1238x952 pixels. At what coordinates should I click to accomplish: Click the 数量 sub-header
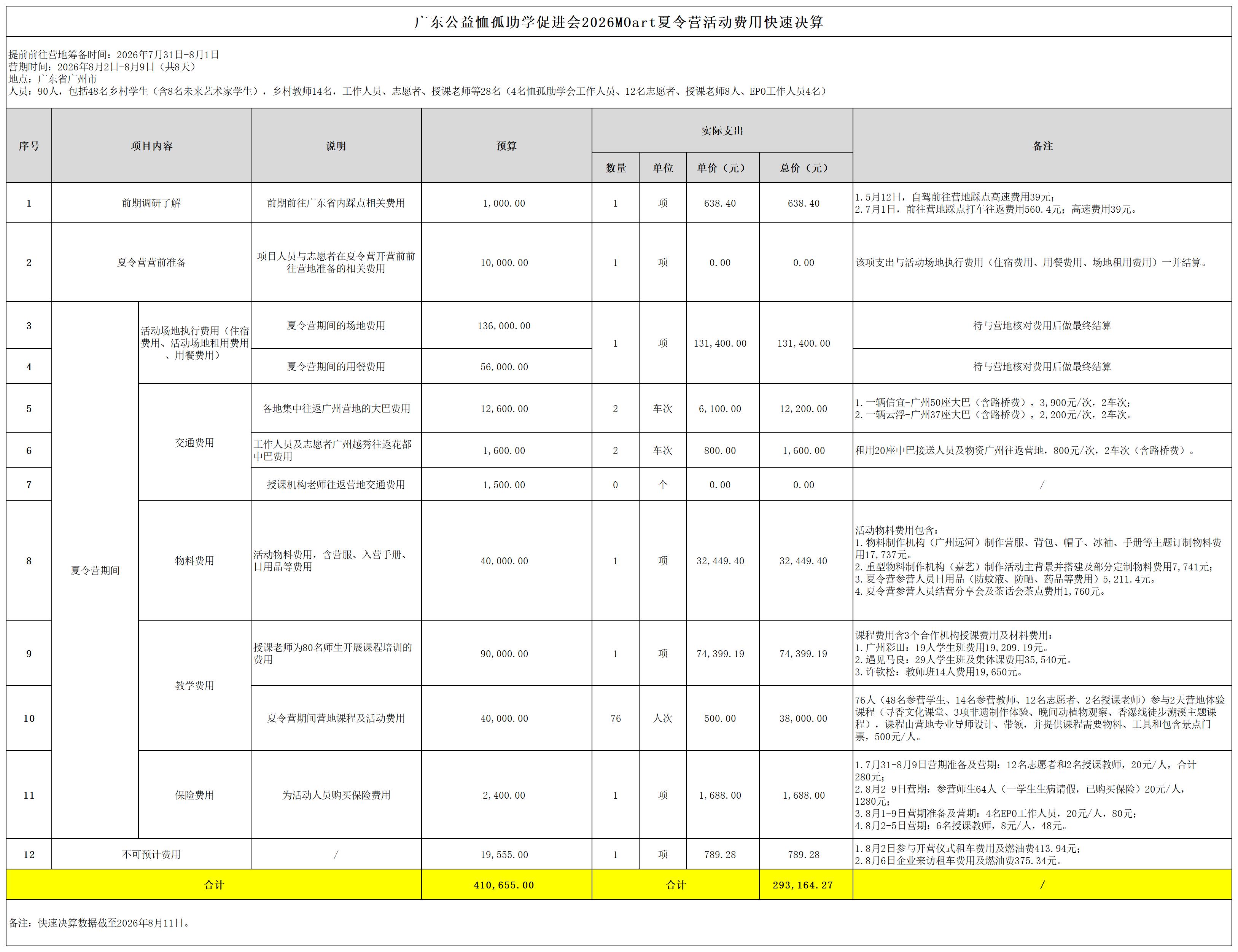[616, 168]
